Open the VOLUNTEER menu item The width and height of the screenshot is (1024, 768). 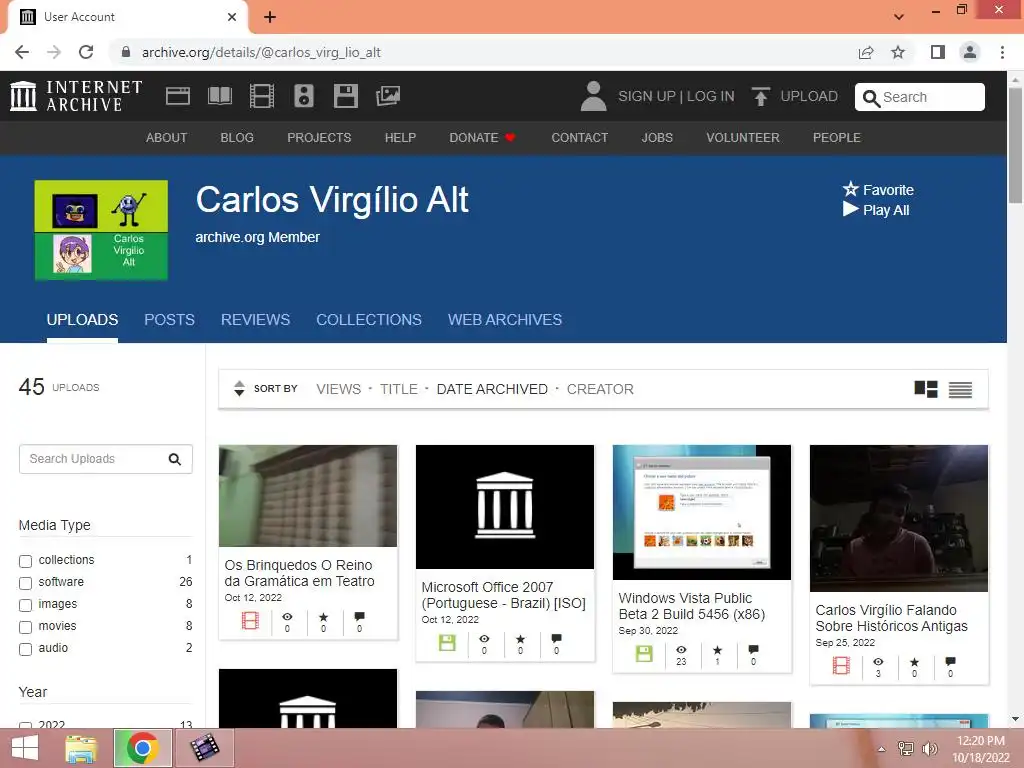[743, 138]
